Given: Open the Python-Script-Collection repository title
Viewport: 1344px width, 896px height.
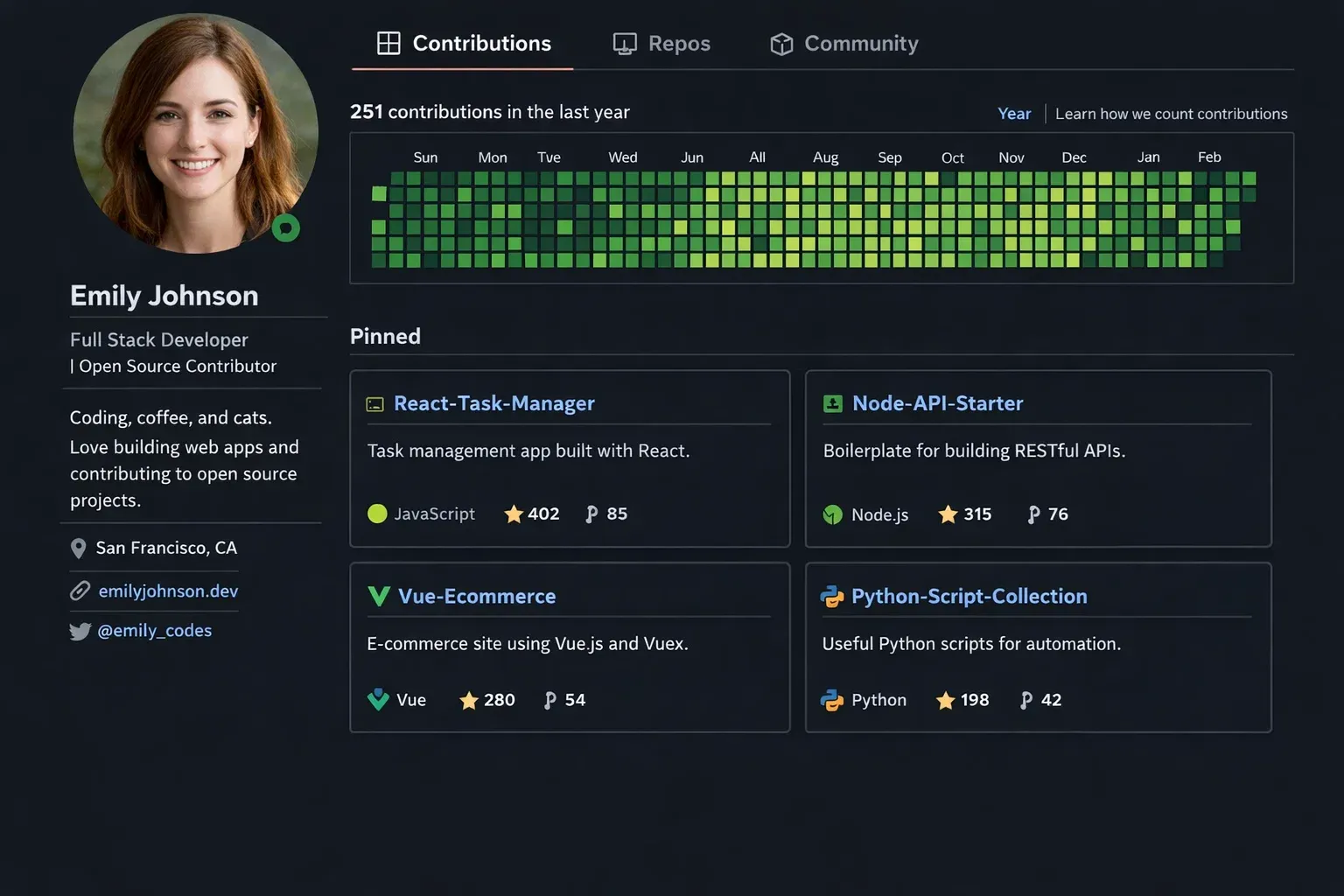Looking at the screenshot, I should (x=969, y=597).
